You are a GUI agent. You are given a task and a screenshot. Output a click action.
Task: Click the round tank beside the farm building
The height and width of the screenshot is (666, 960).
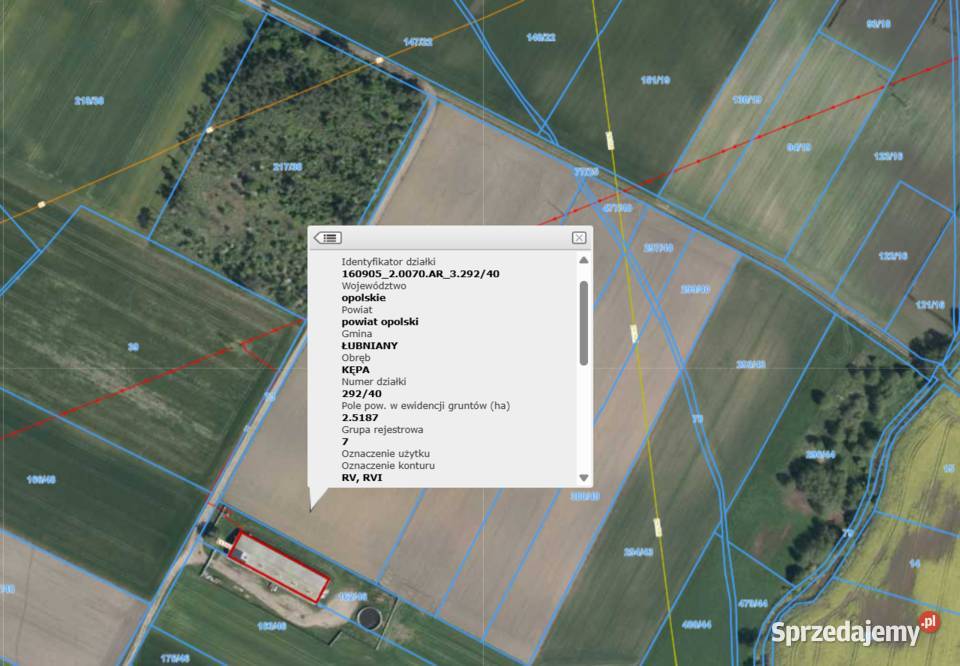tap(370, 616)
